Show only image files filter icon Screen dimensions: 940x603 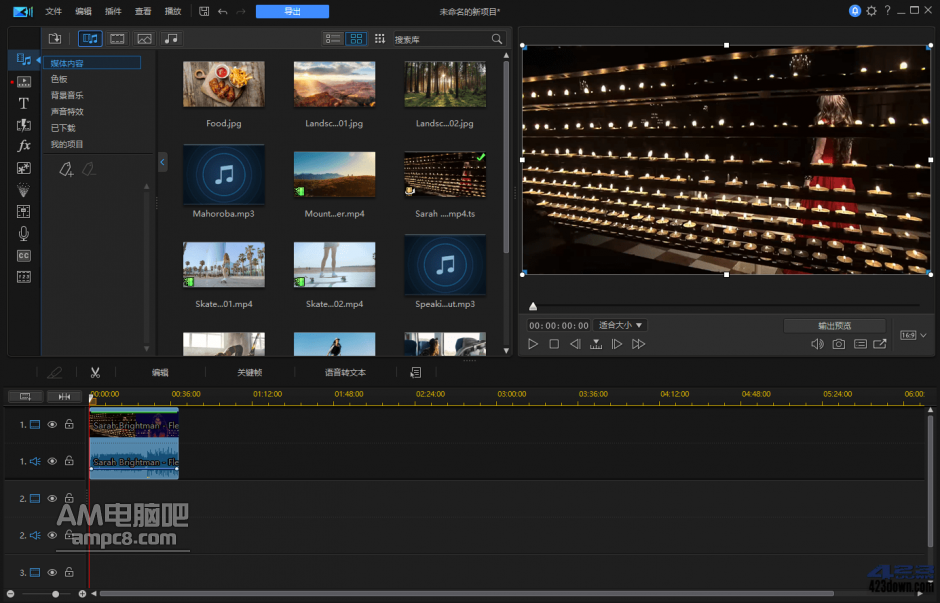click(x=144, y=39)
